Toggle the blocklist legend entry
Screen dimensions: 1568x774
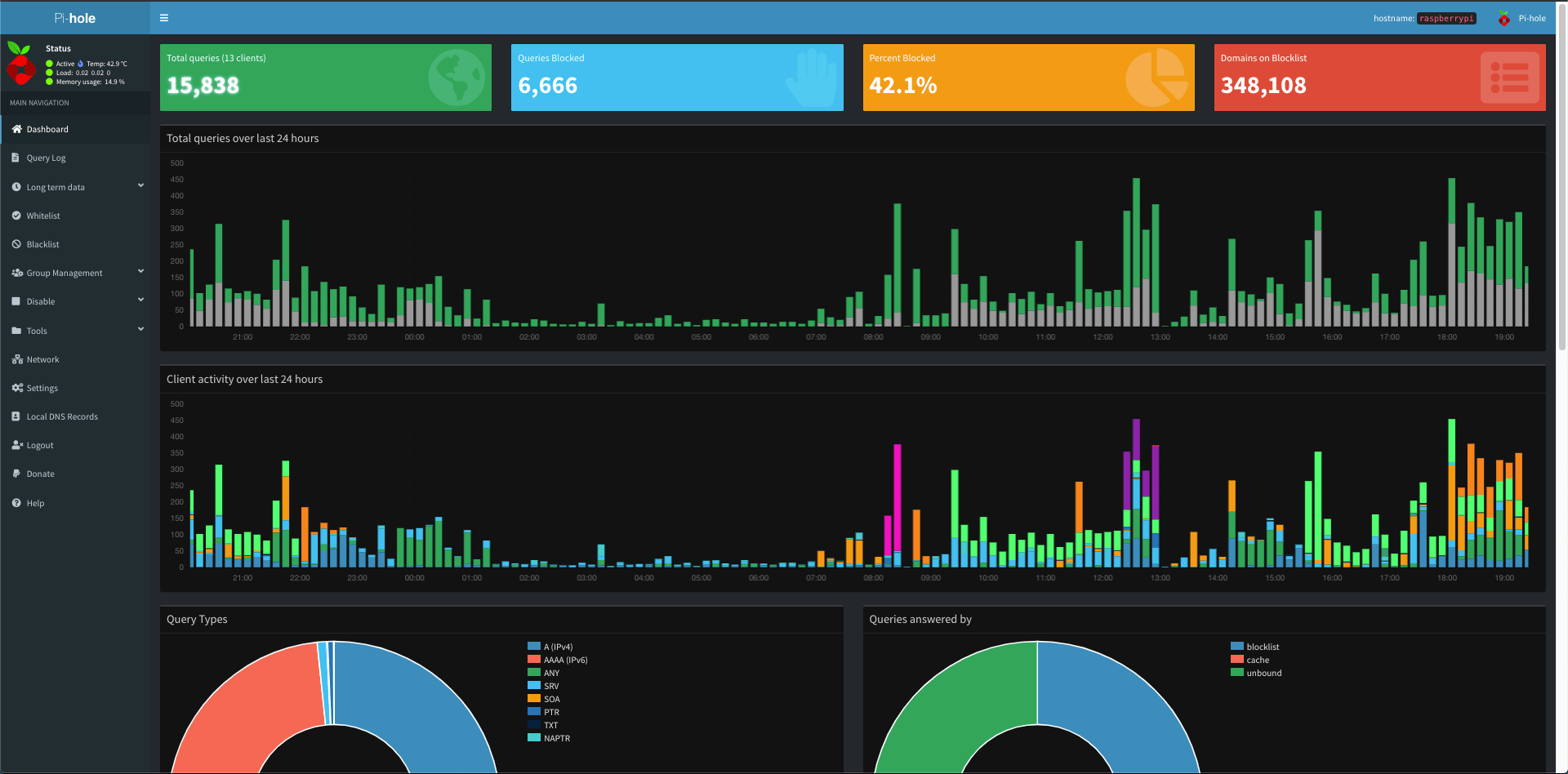1255,647
